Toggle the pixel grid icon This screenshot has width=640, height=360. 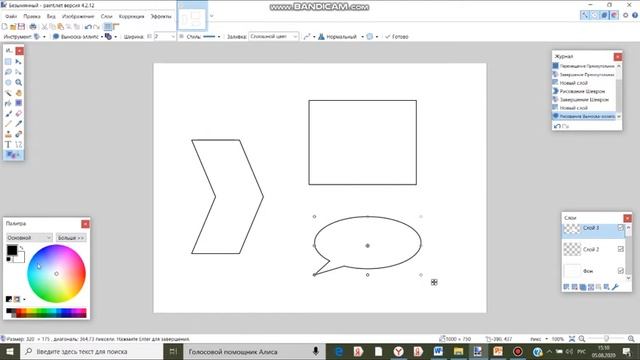[x=108, y=27]
